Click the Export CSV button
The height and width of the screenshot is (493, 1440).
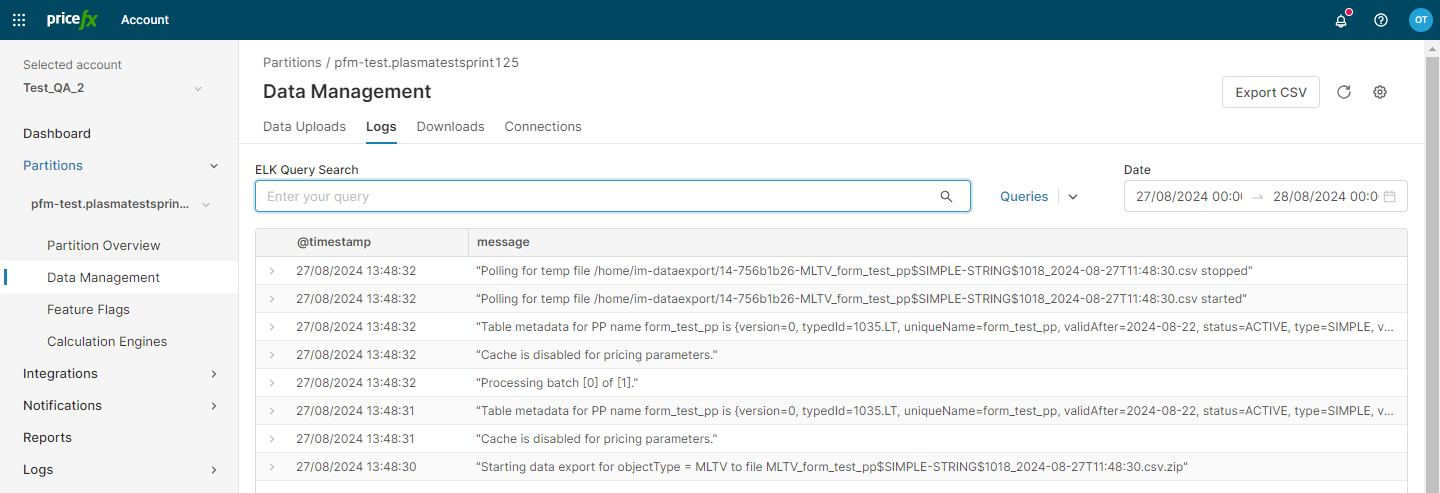(x=1270, y=92)
